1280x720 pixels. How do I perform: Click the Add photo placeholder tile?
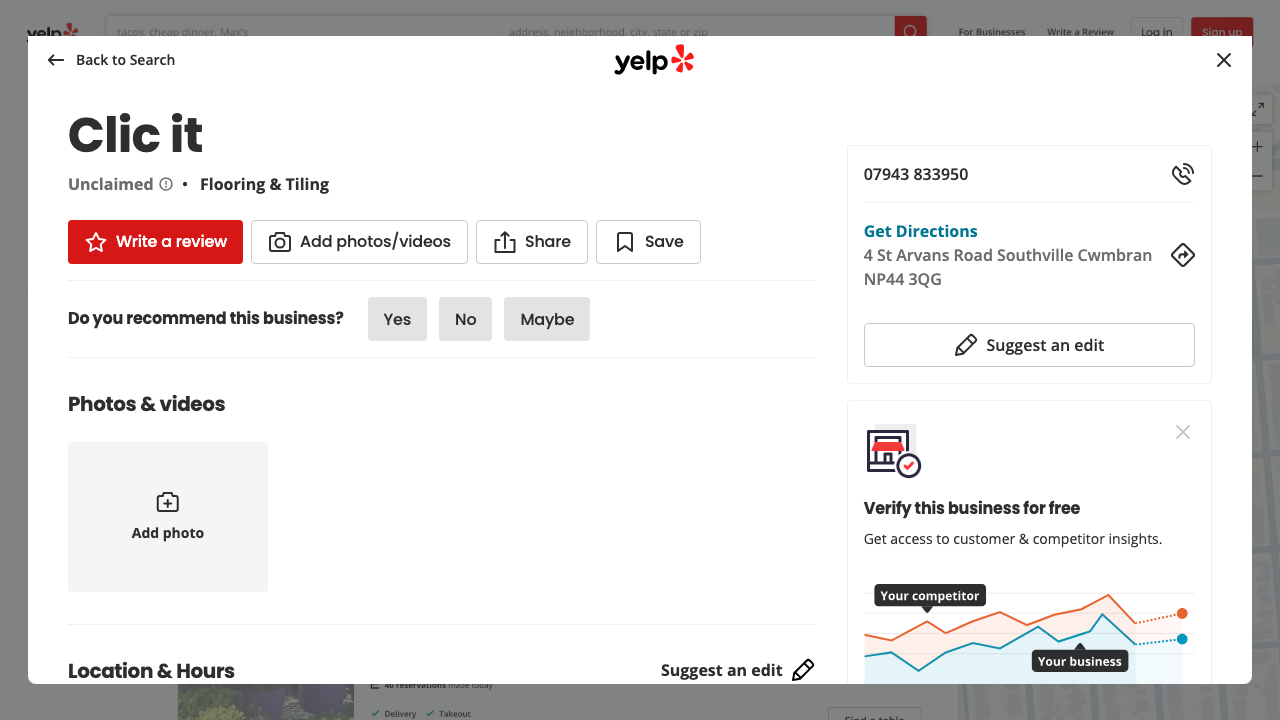point(167,516)
